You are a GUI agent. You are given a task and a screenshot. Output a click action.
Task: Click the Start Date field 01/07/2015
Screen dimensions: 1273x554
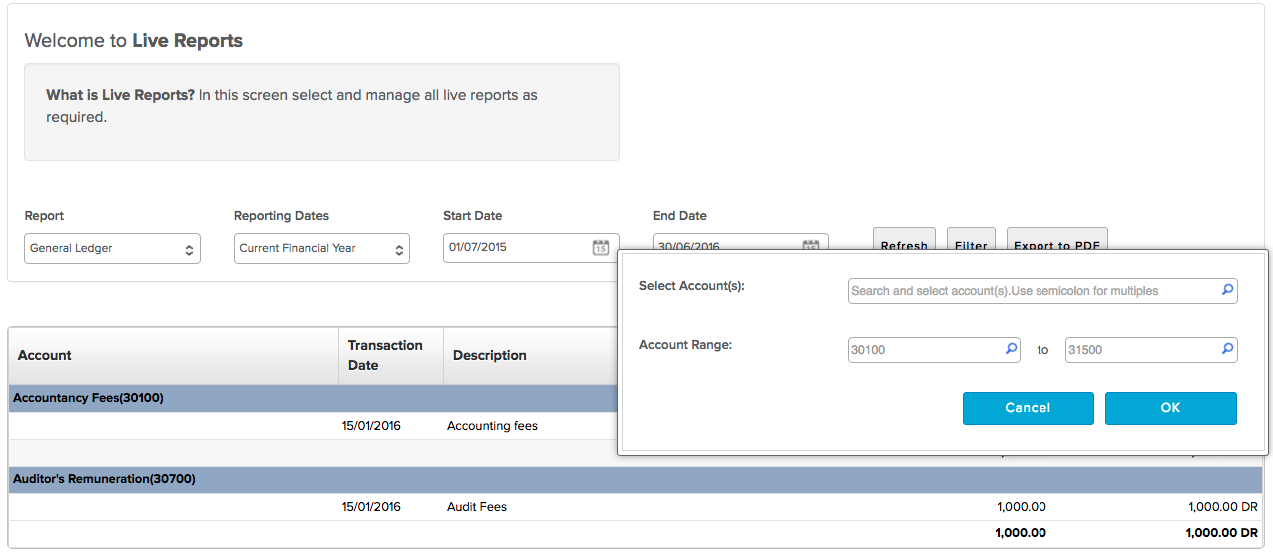click(x=531, y=248)
